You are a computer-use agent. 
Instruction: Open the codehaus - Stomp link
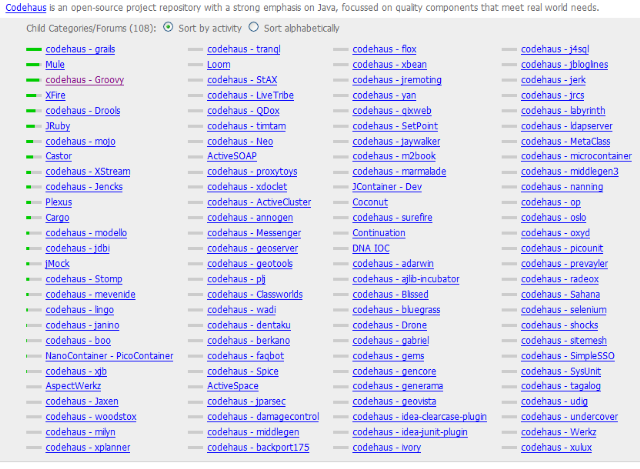(x=84, y=279)
